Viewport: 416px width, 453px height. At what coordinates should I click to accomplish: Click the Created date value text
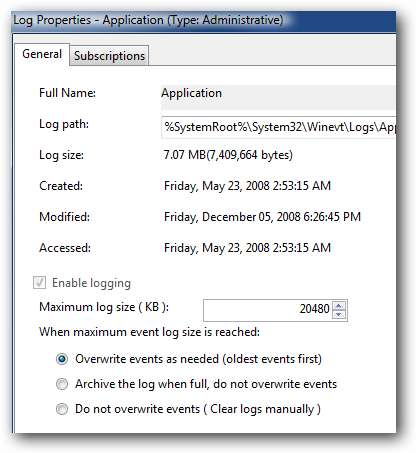click(x=247, y=186)
